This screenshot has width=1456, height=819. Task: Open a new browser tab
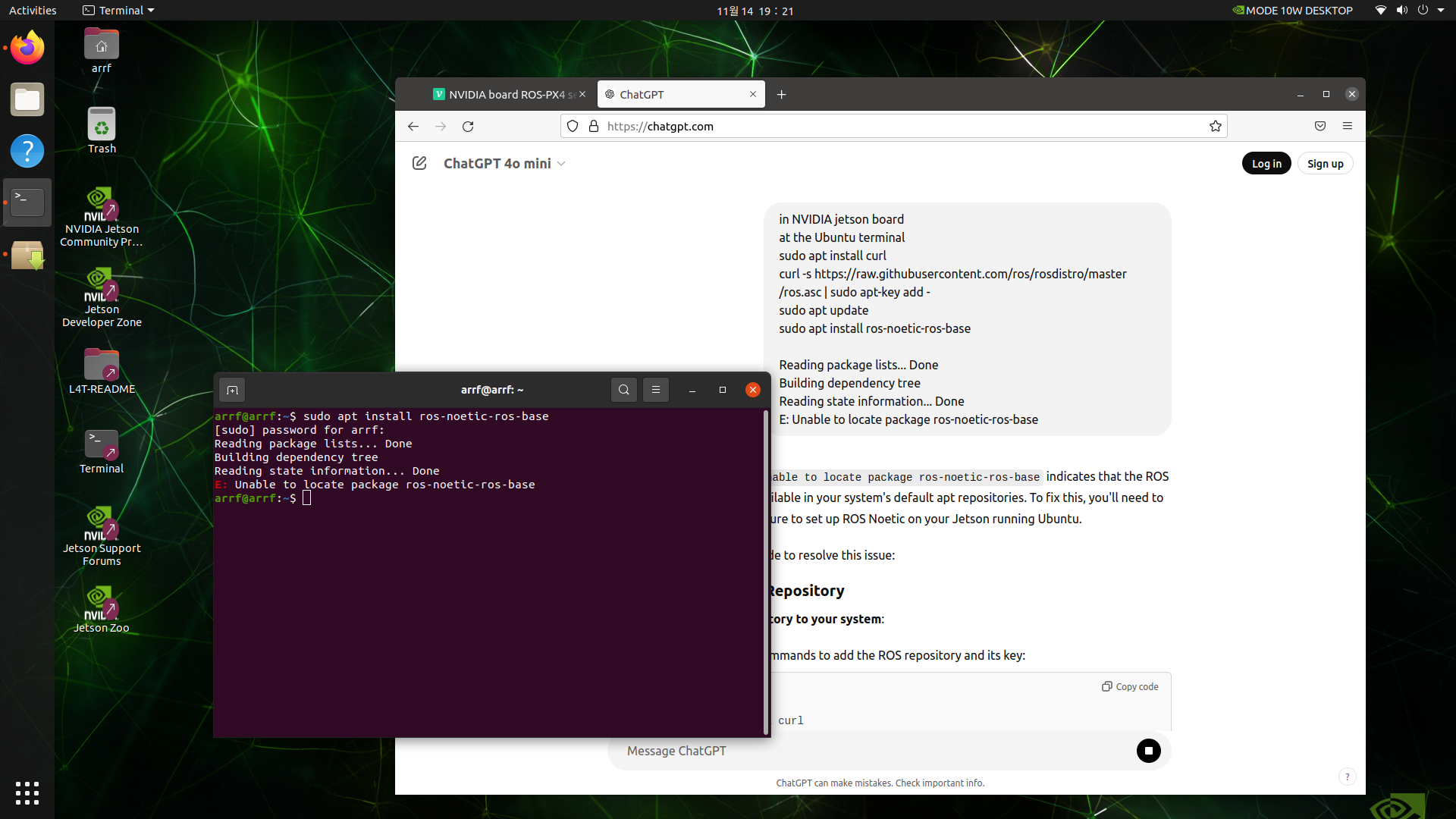(x=781, y=94)
